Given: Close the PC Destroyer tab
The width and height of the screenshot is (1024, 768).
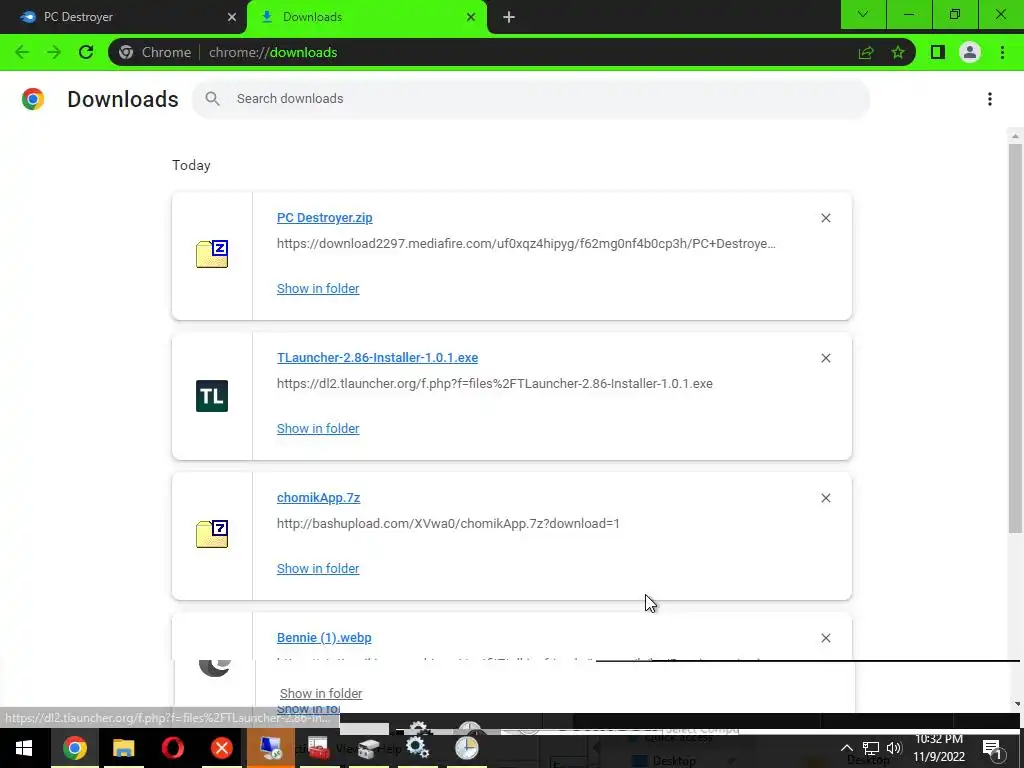Looking at the screenshot, I should pyautogui.click(x=232, y=17).
